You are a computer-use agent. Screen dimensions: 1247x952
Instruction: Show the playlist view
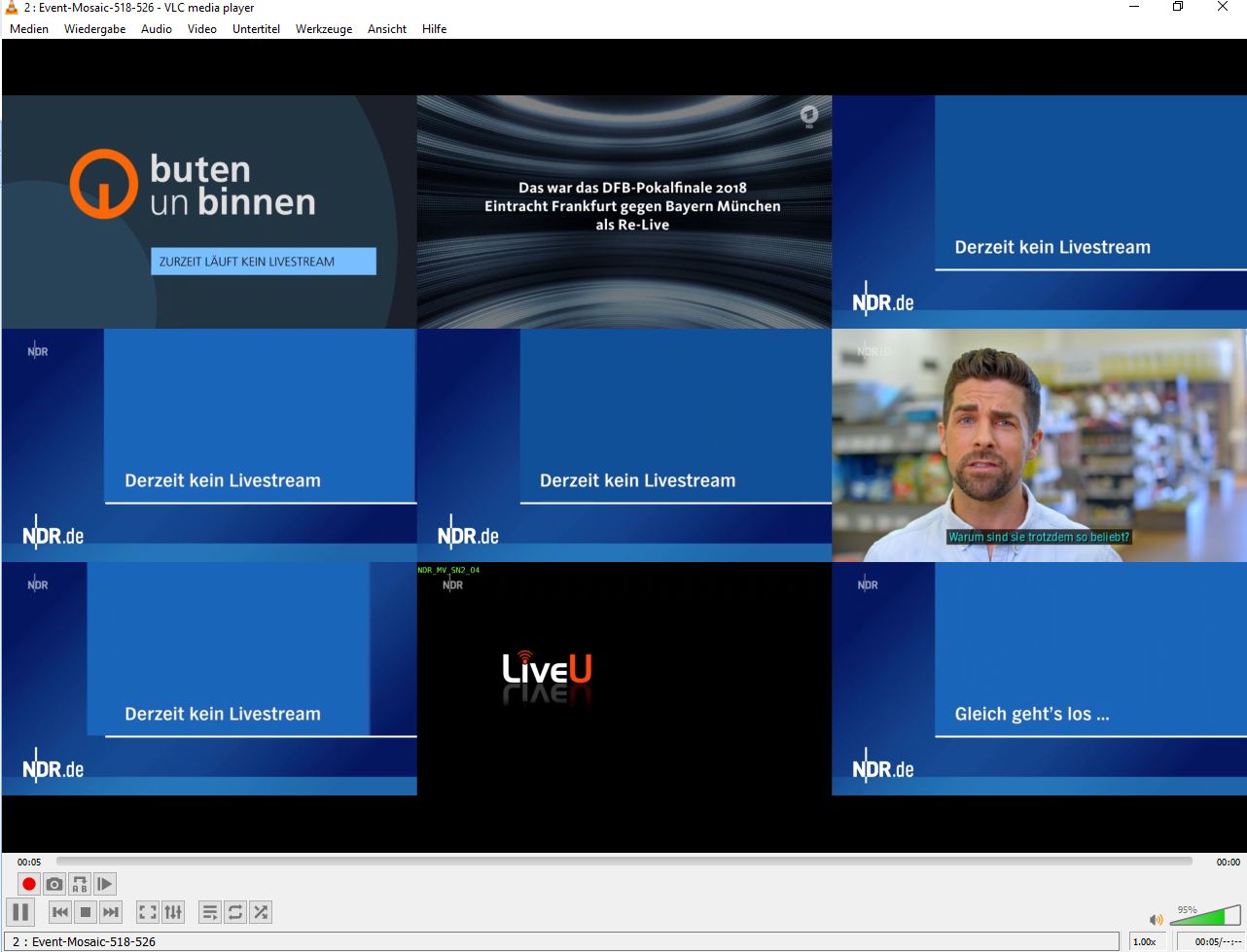[210, 912]
